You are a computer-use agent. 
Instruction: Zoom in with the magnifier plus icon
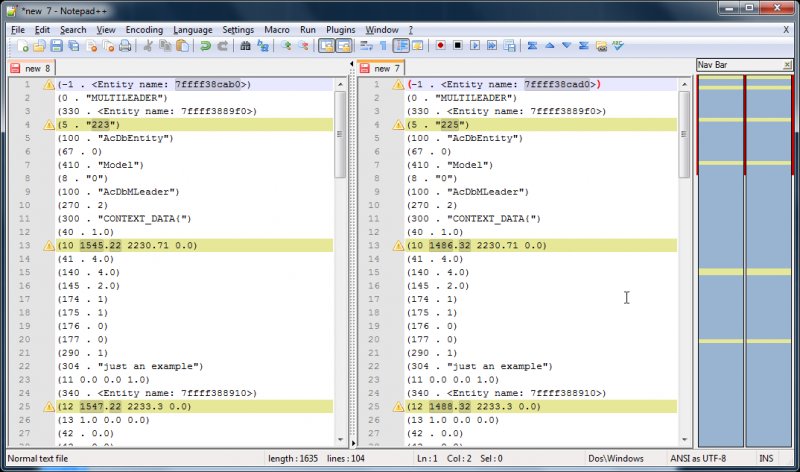coord(286,46)
